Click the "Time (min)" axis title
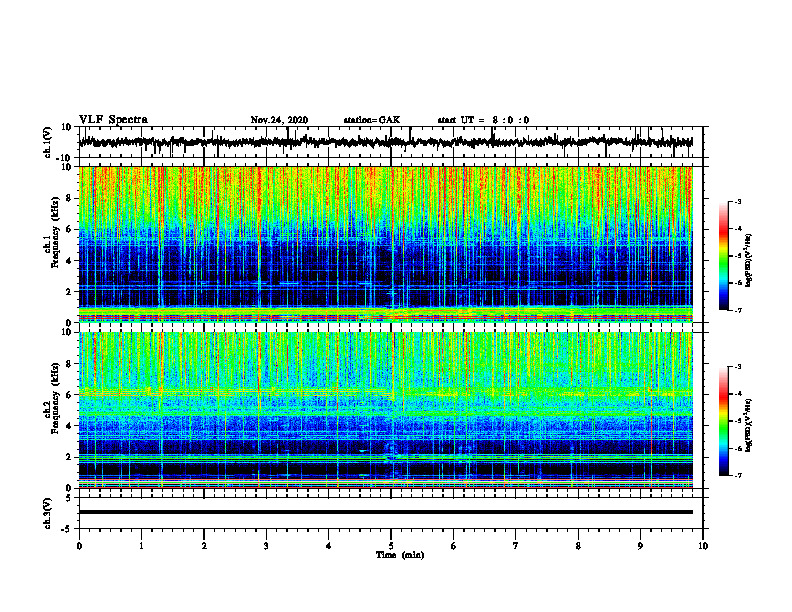792x612 pixels. tap(400, 555)
